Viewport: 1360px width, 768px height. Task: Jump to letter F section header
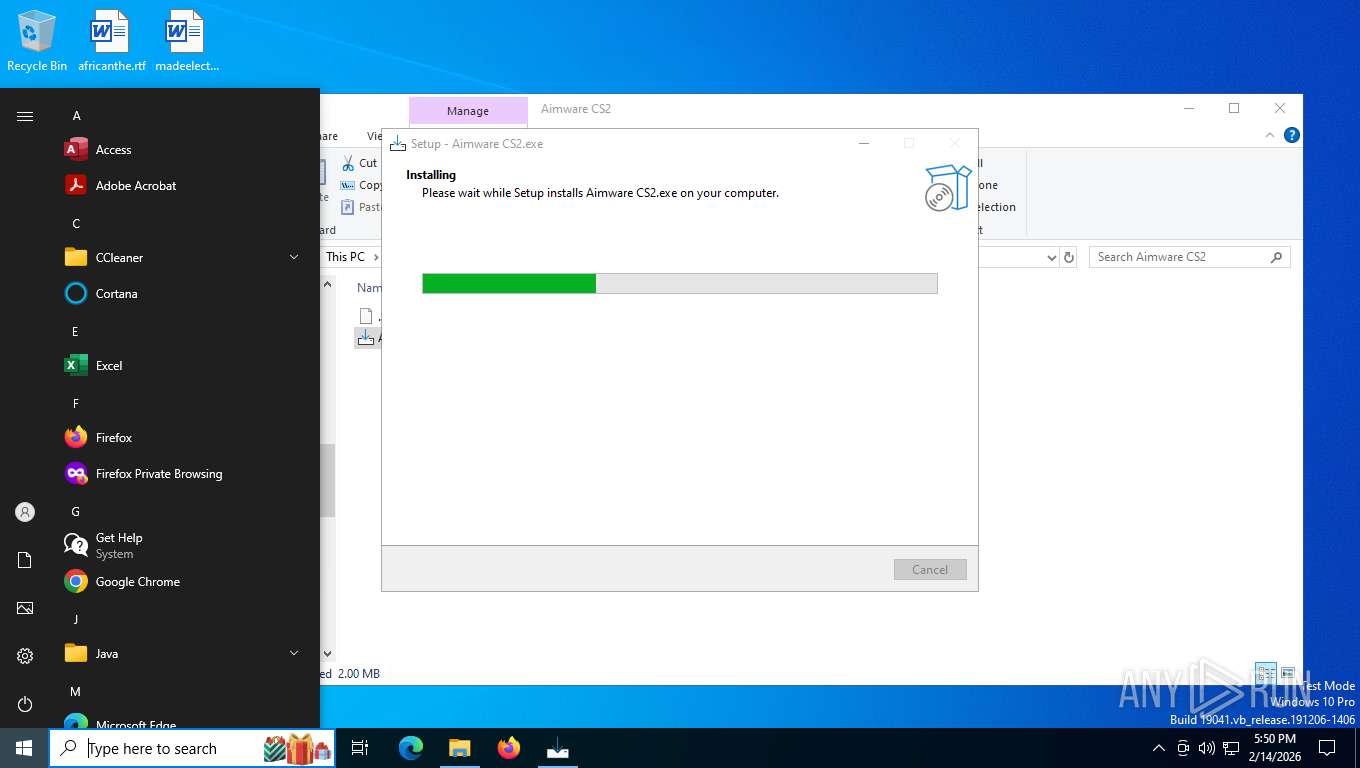(x=75, y=404)
